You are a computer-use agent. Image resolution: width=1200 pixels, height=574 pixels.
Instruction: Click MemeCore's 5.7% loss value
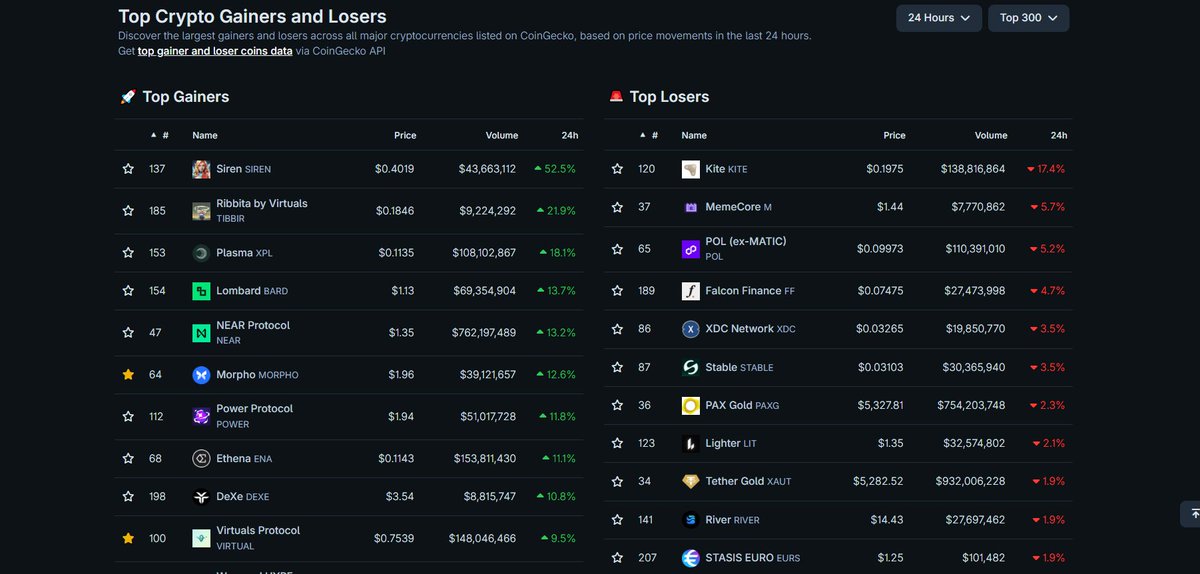point(1049,207)
